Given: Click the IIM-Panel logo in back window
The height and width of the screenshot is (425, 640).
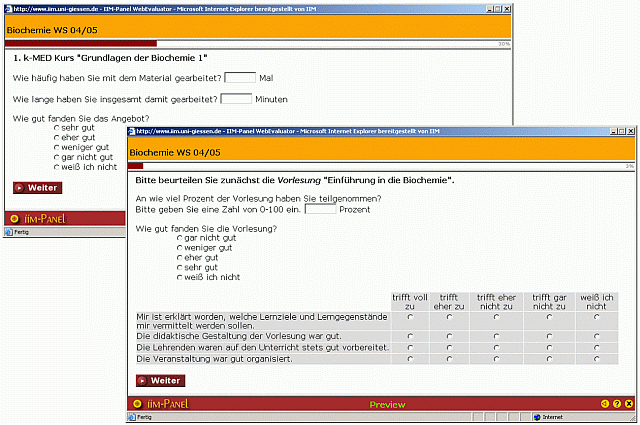Looking at the screenshot, I should point(37,218).
